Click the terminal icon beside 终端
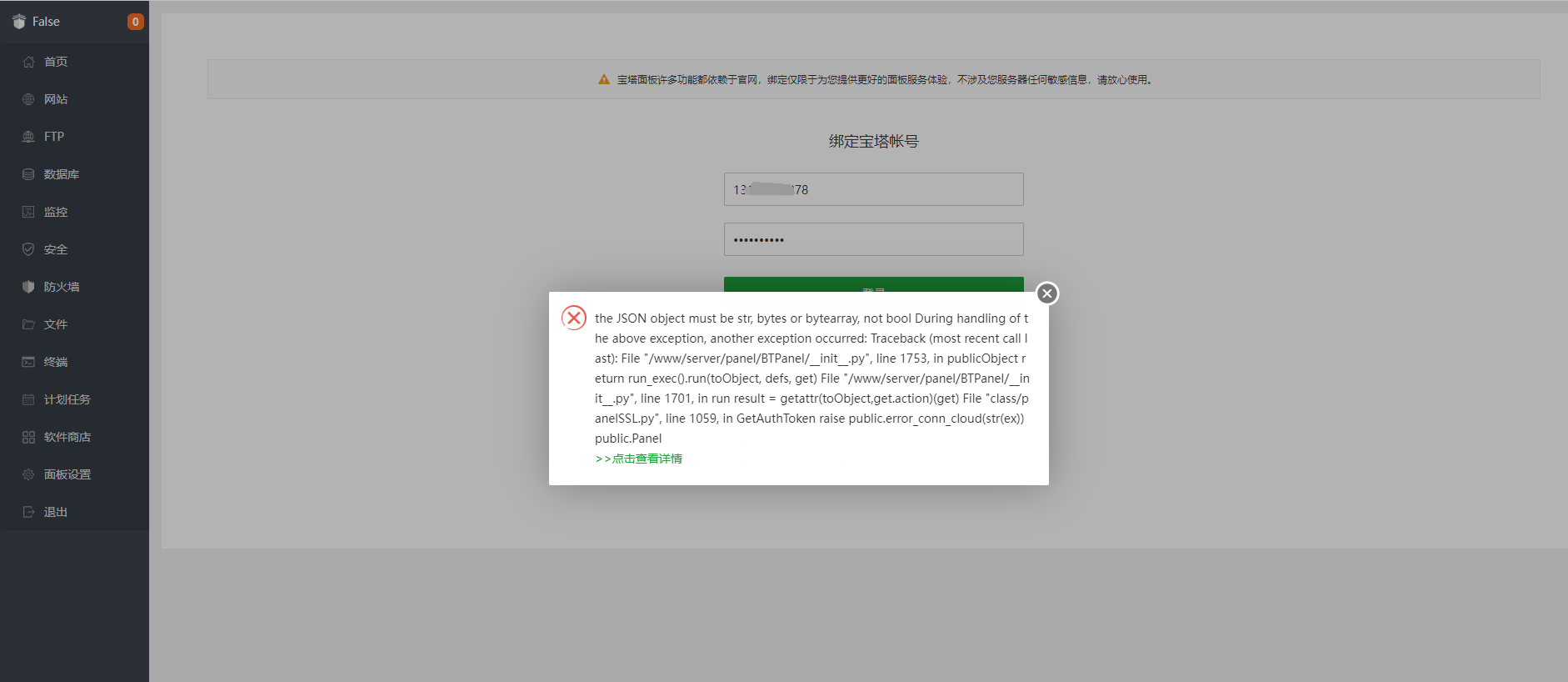 pyautogui.click(x=28, y=362)
